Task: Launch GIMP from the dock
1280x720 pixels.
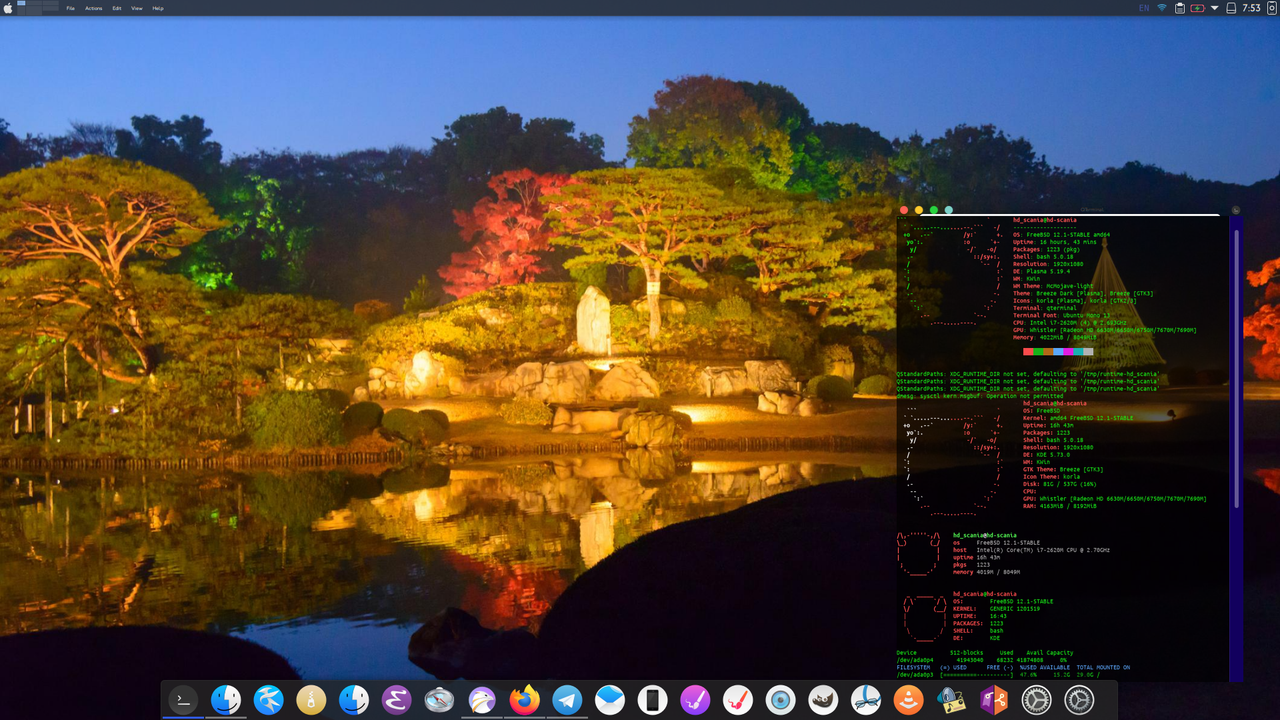Action: (823, 700)
